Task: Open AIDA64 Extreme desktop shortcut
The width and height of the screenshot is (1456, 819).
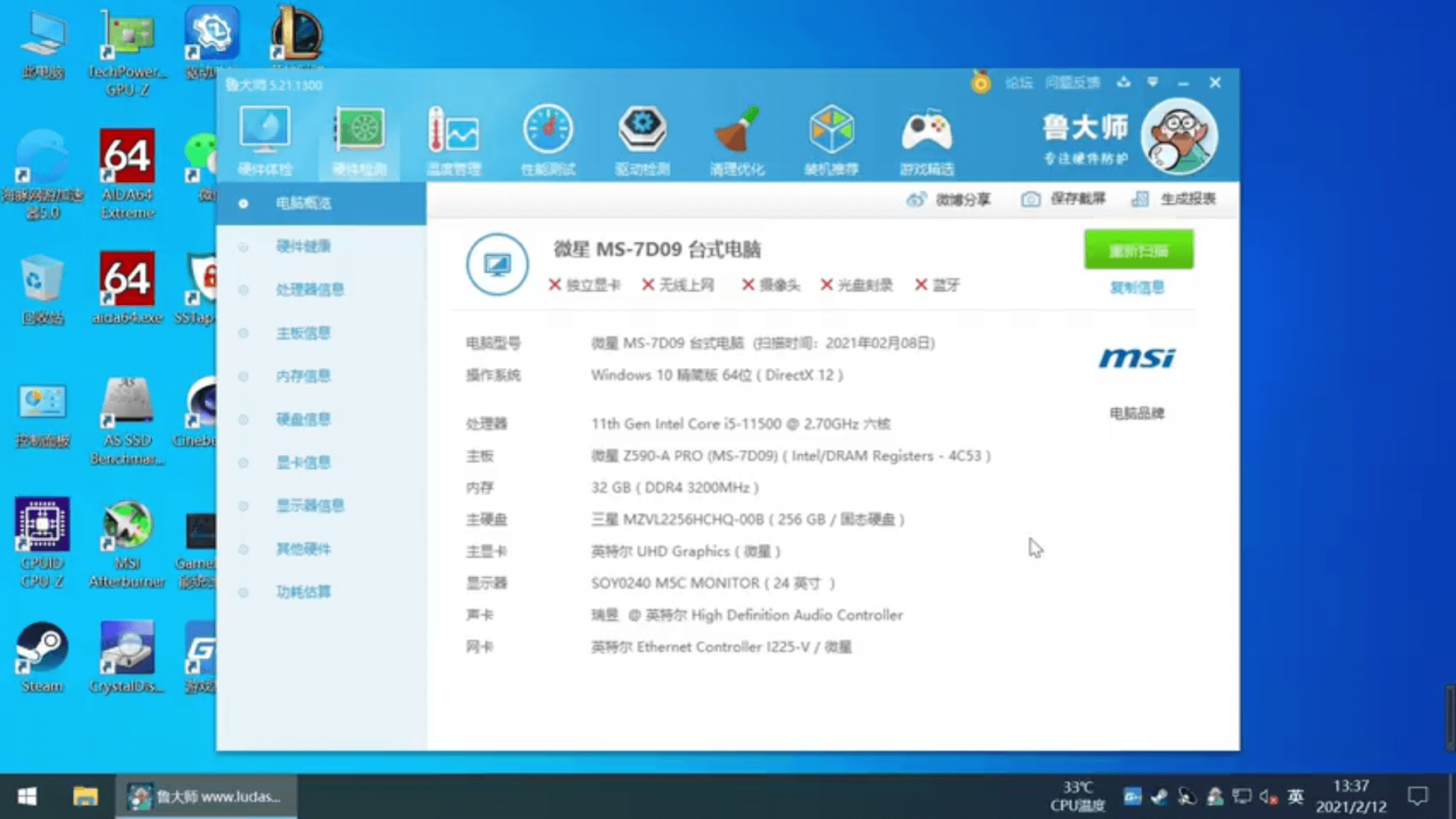Action: click(127, 174)
